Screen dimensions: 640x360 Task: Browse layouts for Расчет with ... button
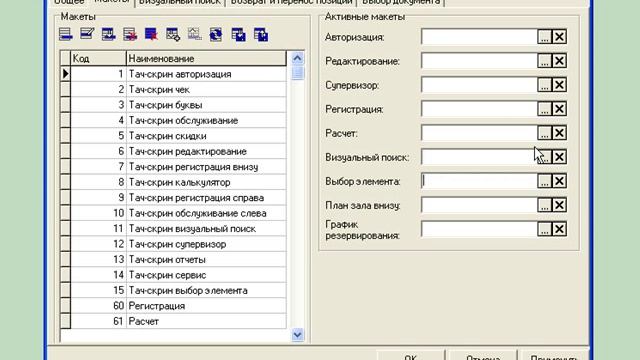(544, 133)
